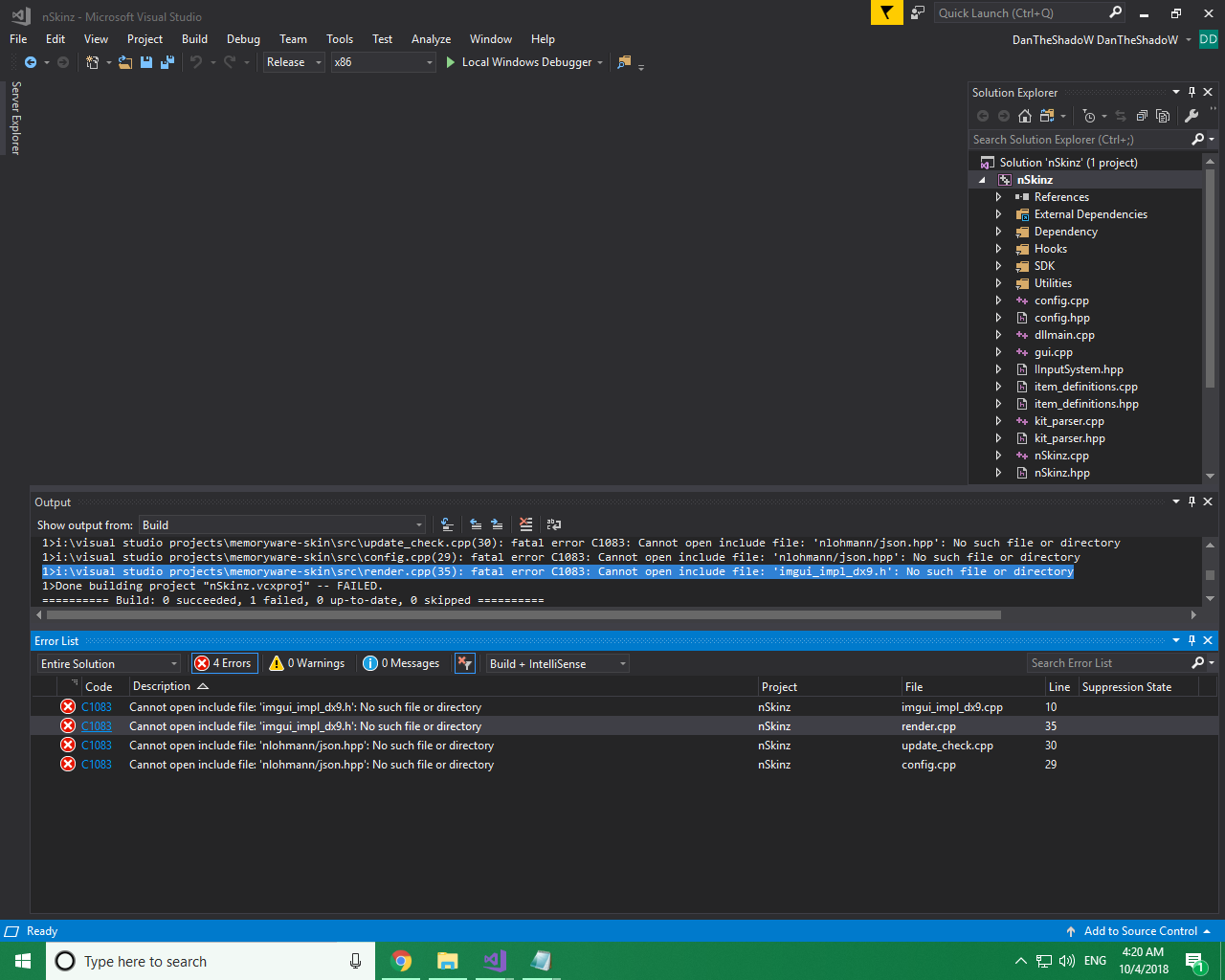Open the Debug menu
This screenshot has height=980, width=1225.
(243, 39)
